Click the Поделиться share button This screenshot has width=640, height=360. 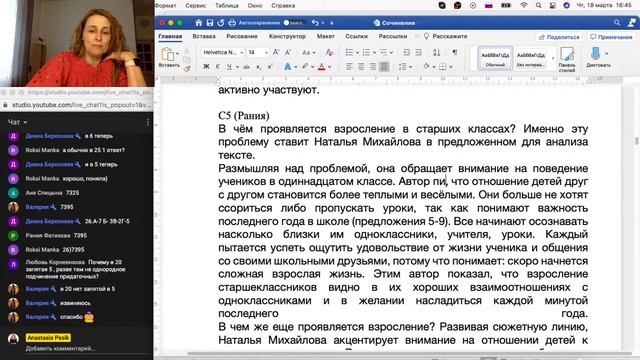[559, 37]
